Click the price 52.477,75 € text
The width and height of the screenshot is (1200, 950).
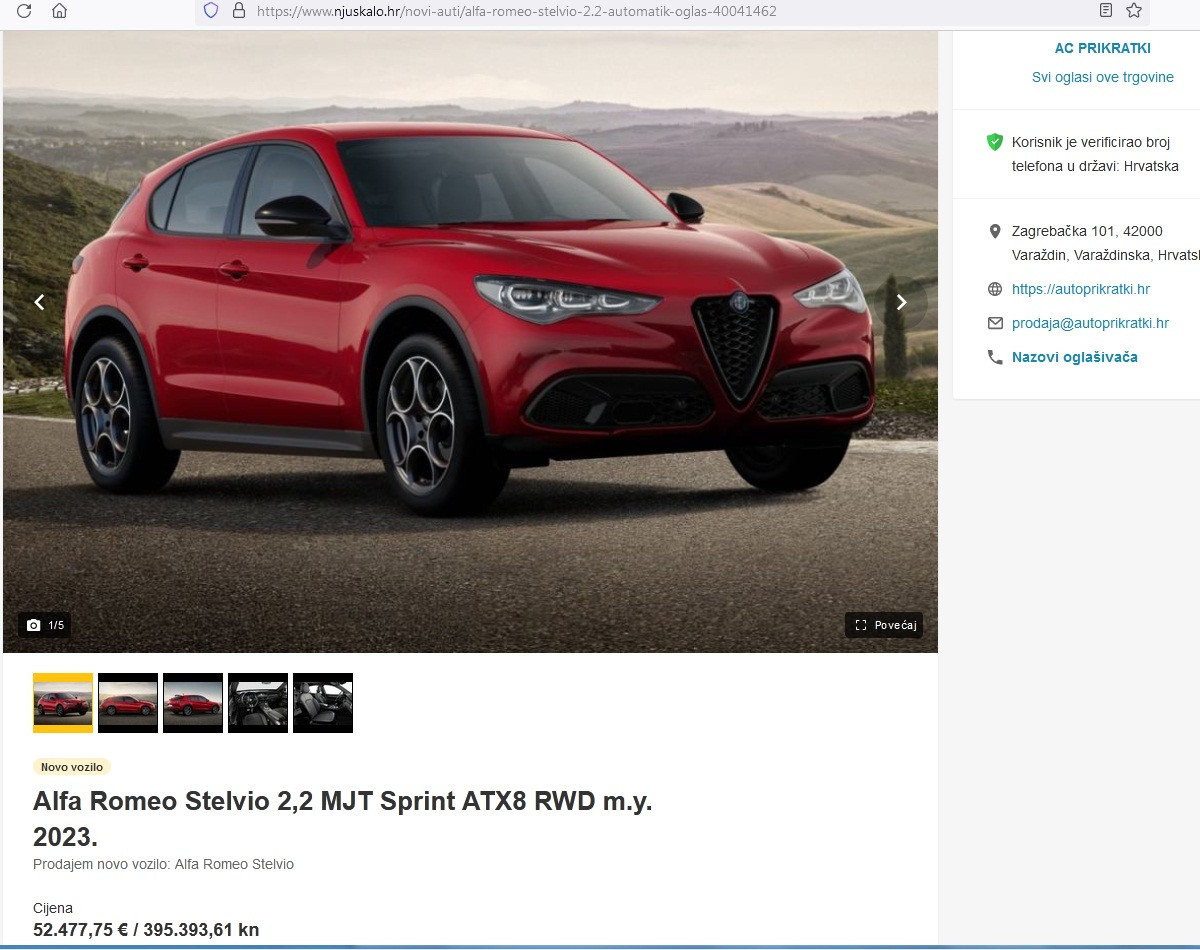click(x=81, y=930)
